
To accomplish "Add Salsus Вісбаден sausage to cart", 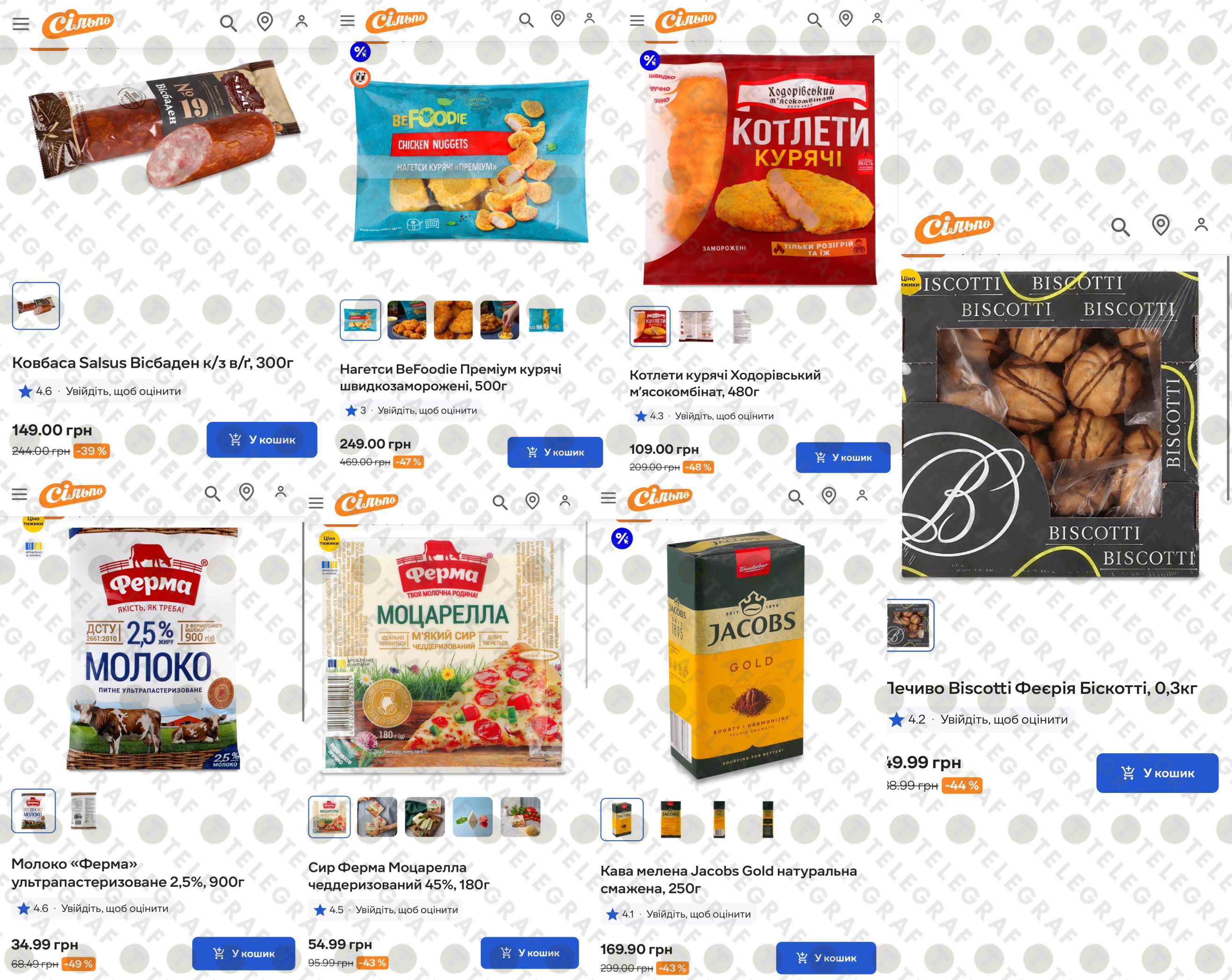I will [262, 439].
